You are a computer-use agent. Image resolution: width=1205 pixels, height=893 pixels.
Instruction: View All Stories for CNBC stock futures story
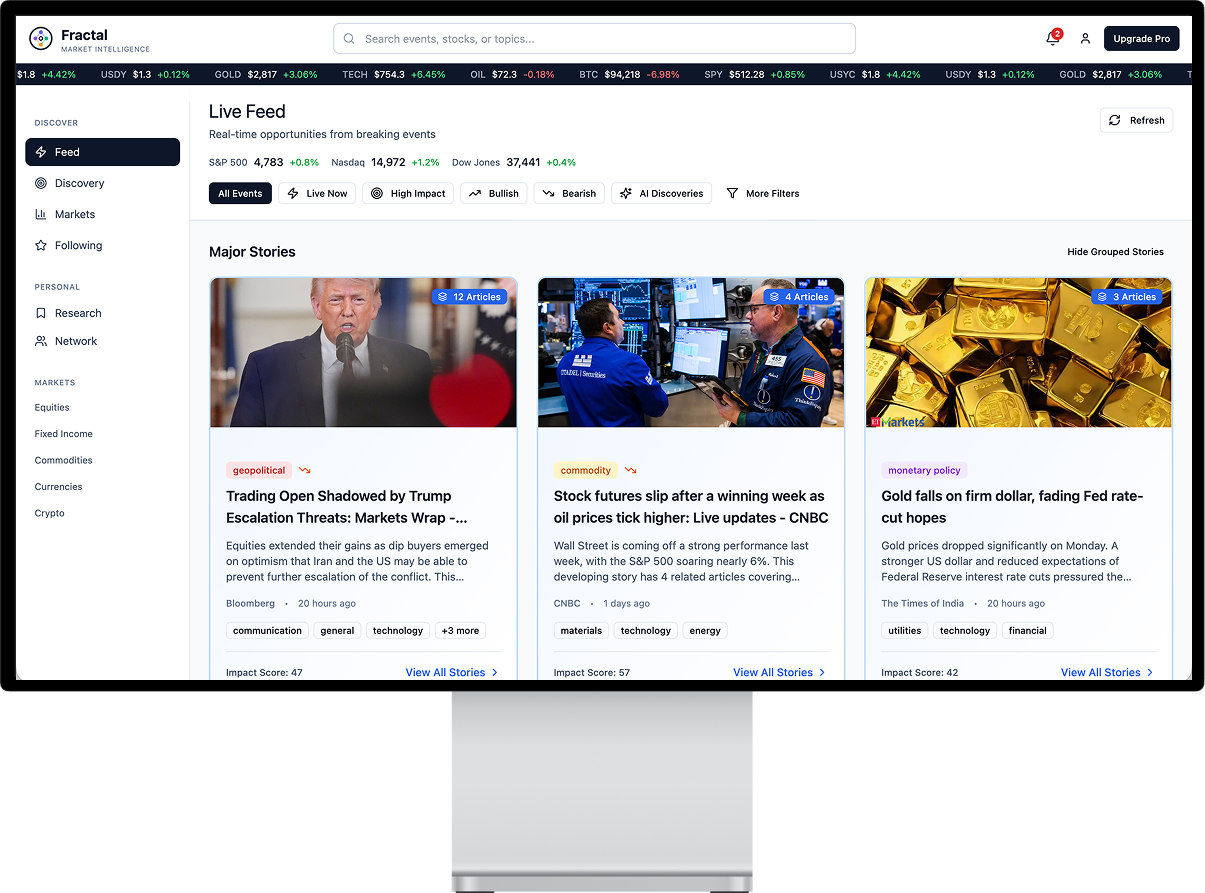pos(779,672)
